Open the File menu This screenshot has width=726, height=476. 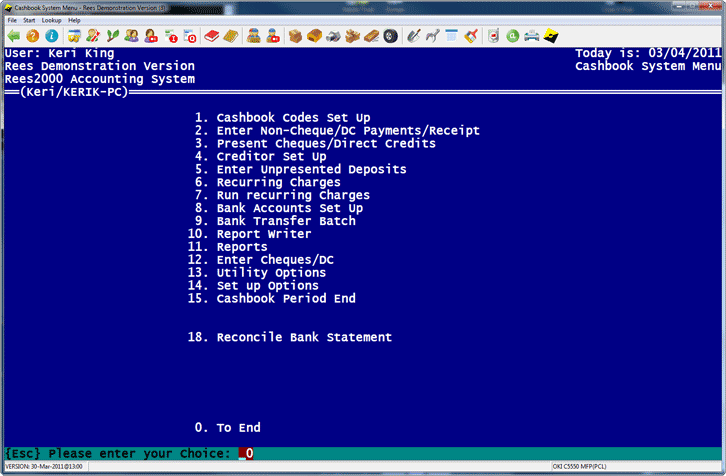12,20
